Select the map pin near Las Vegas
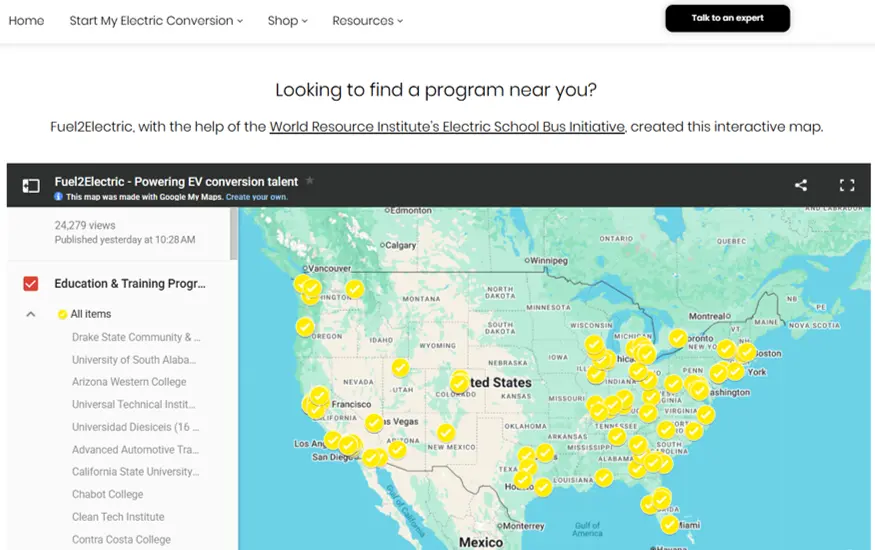This screenshot has width=875, height=550. pos(374,423)
